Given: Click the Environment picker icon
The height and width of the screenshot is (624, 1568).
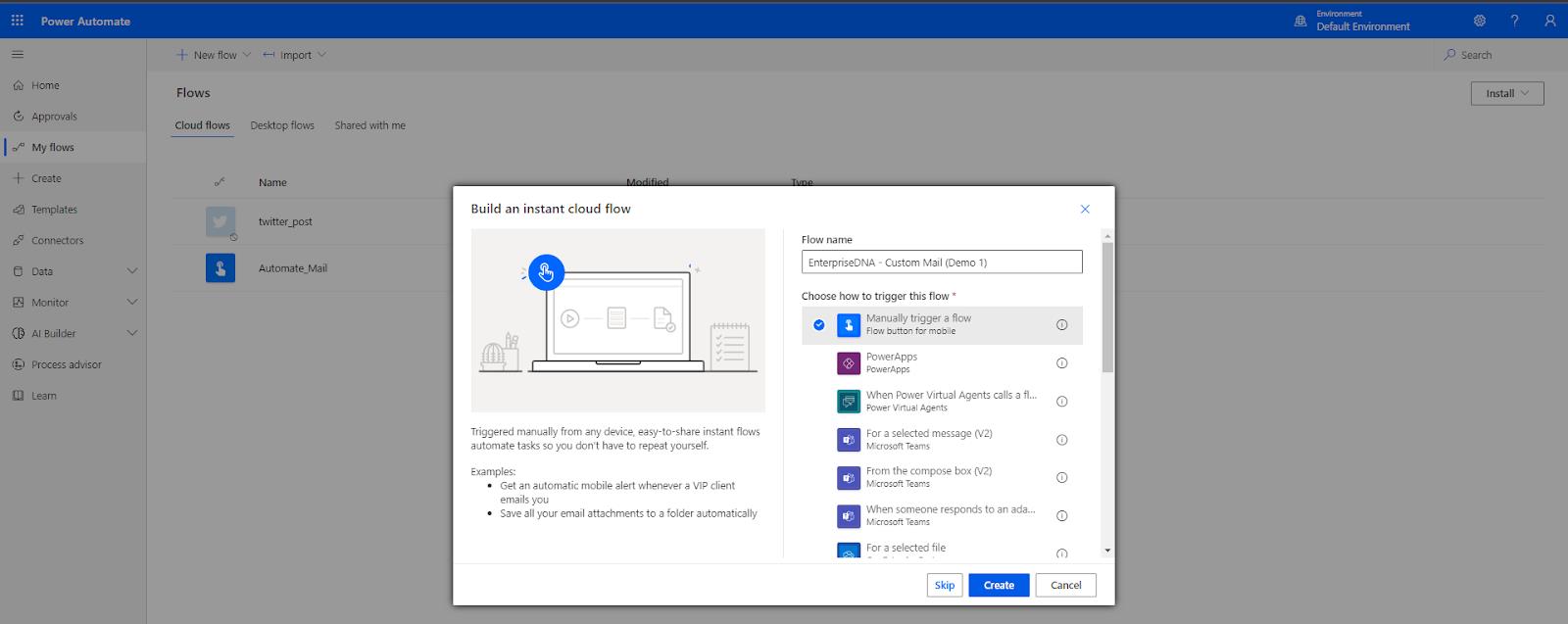Looking at the screenshot, I should pos(1300,21).
